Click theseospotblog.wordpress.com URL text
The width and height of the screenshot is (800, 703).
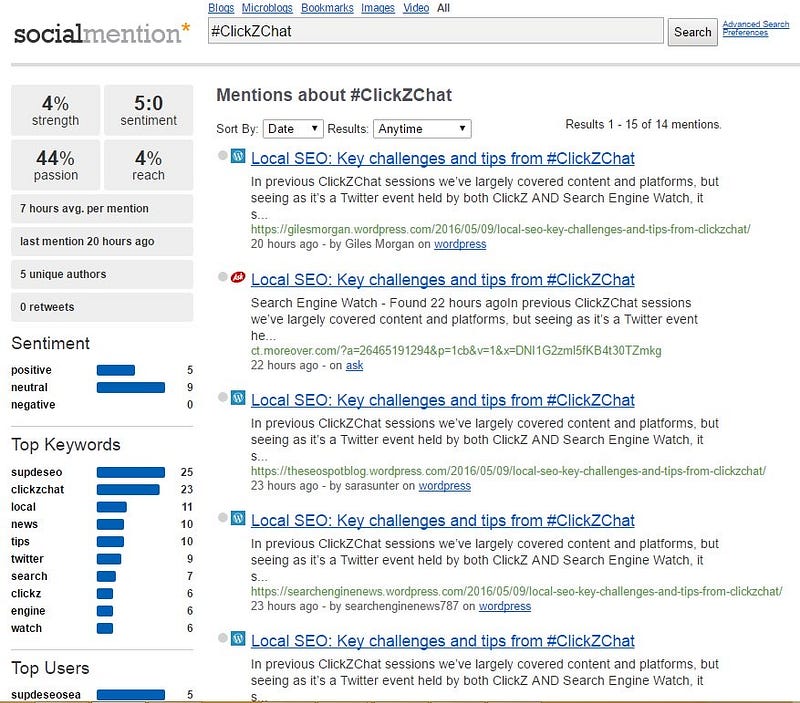pyautogui.click(x=508, y=471)
